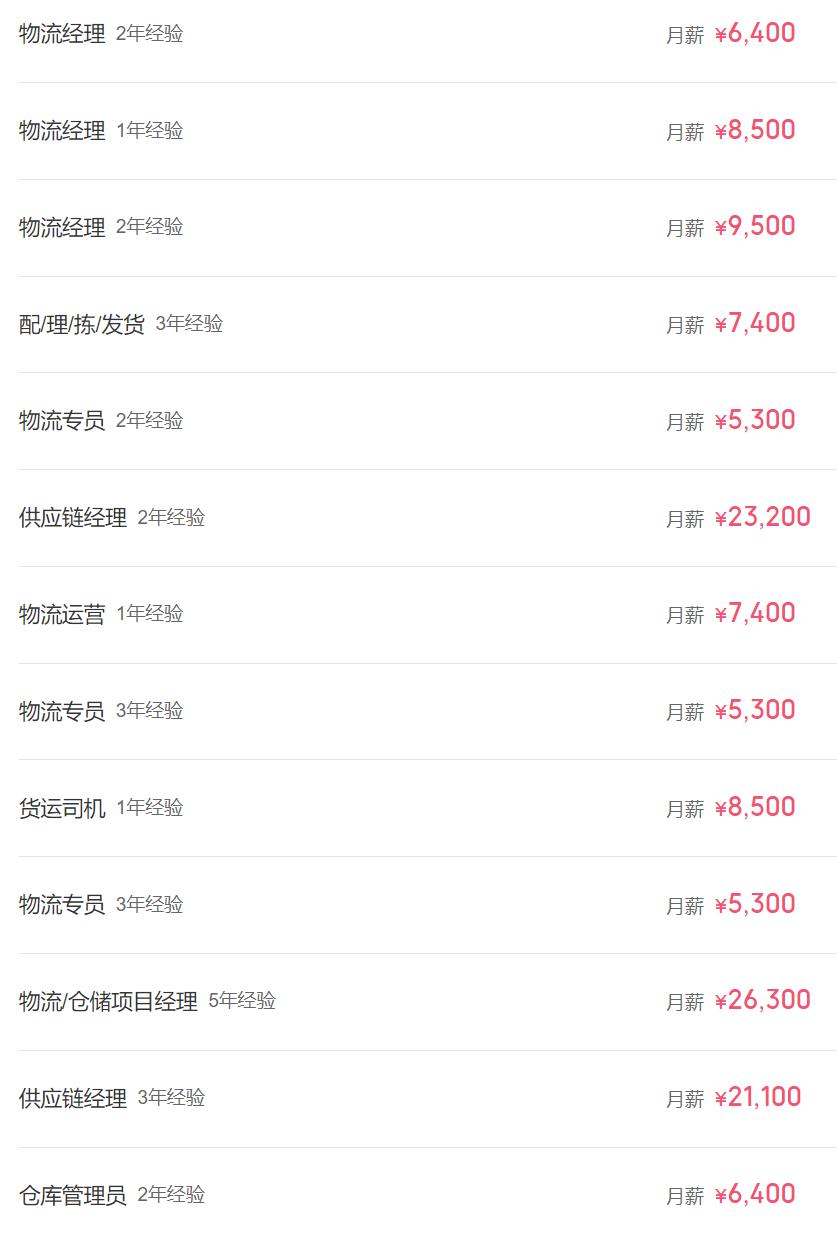The height and width of the screenshot is (1240, 837).
Task: Click 物流专员 title with 2年经验
Action: 61,421
